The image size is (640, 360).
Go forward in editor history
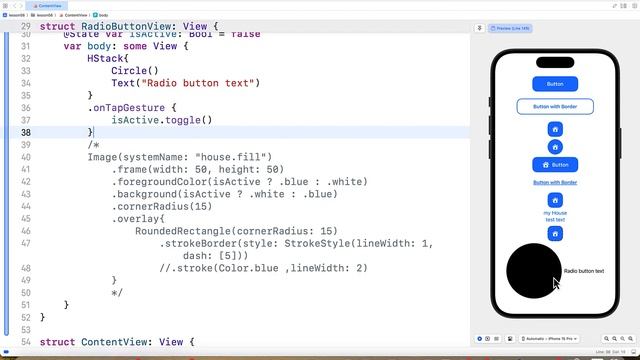click(x=21, y=6)
